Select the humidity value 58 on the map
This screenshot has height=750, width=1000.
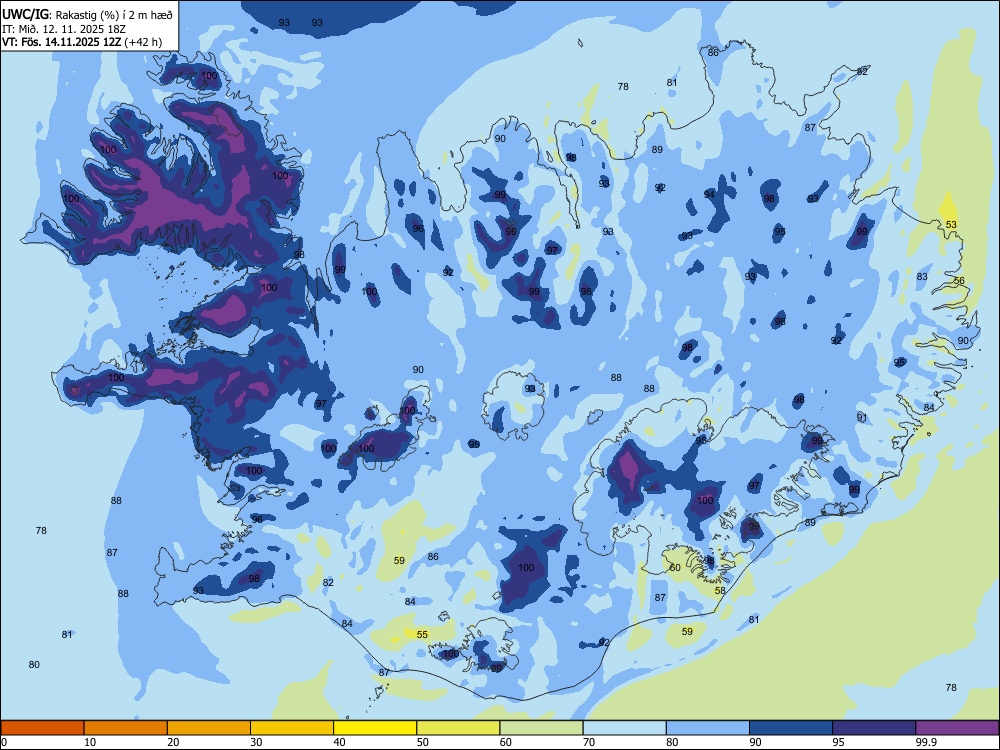click(x=720, y=591)
